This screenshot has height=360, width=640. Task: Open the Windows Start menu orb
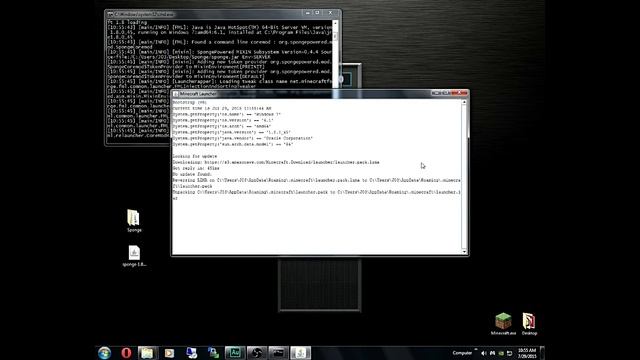(104, 353)
